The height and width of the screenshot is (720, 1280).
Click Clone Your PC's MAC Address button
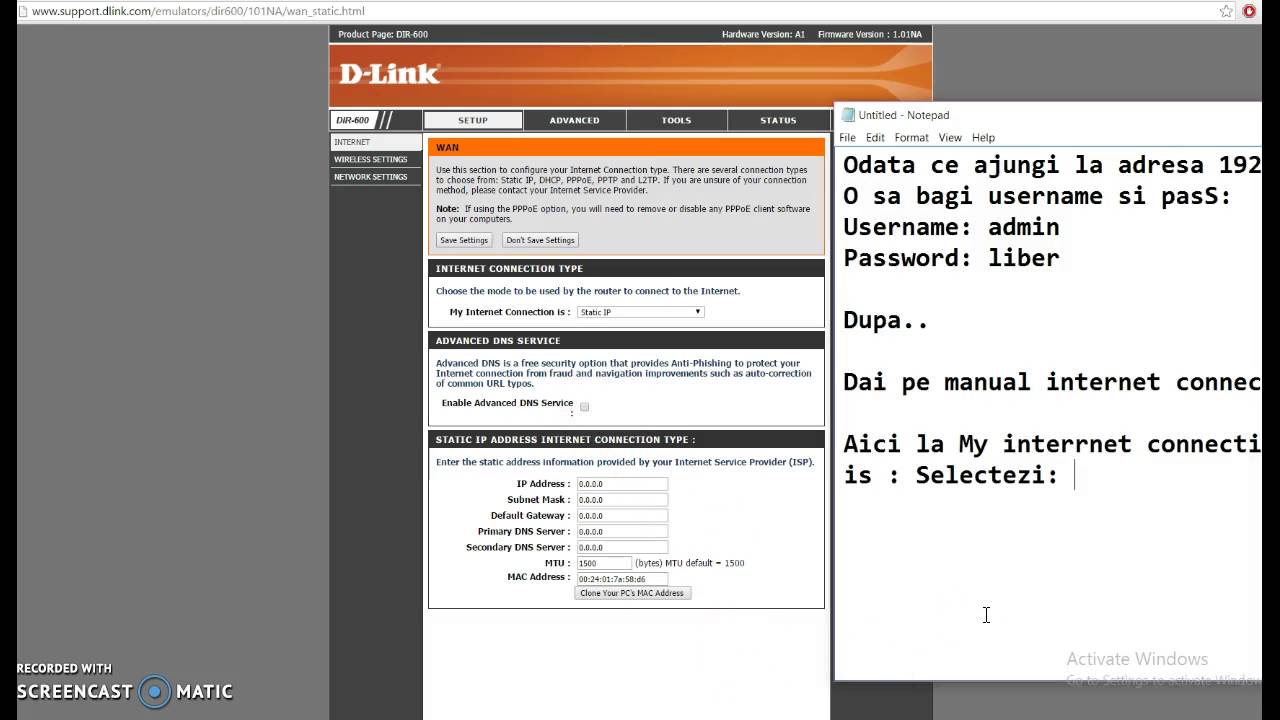[x=632, y=593]
